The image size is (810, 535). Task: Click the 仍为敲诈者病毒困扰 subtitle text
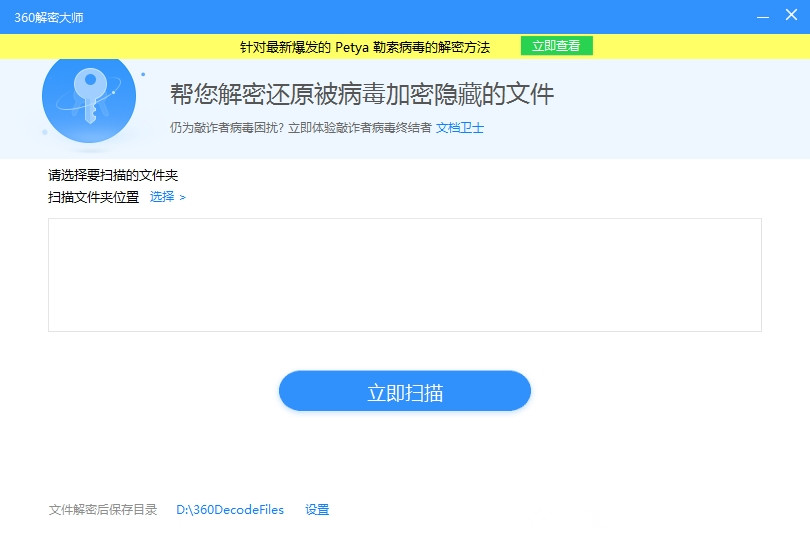(300, 128)
